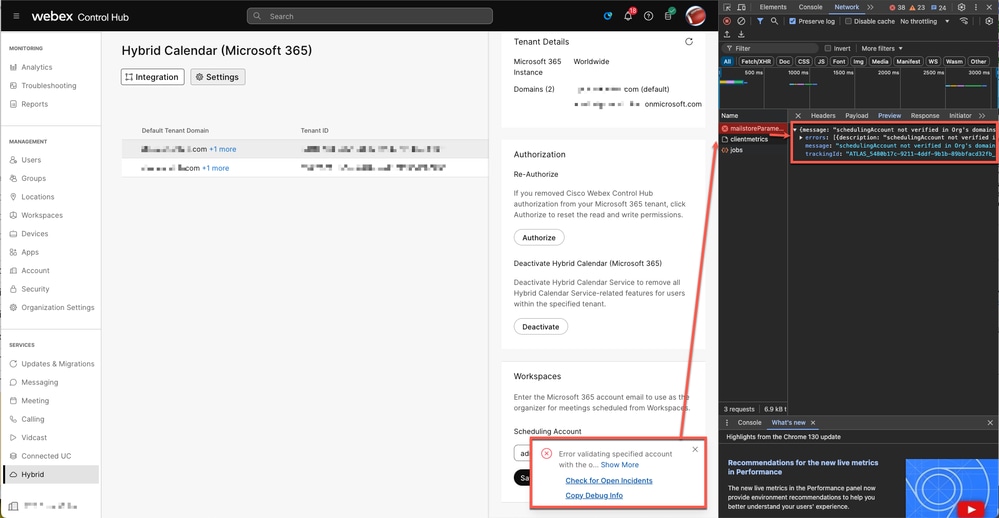This screenshot has width=999, height=518.
Task: Click Copy Debug Info link
Action: click(x=594, y=495)
